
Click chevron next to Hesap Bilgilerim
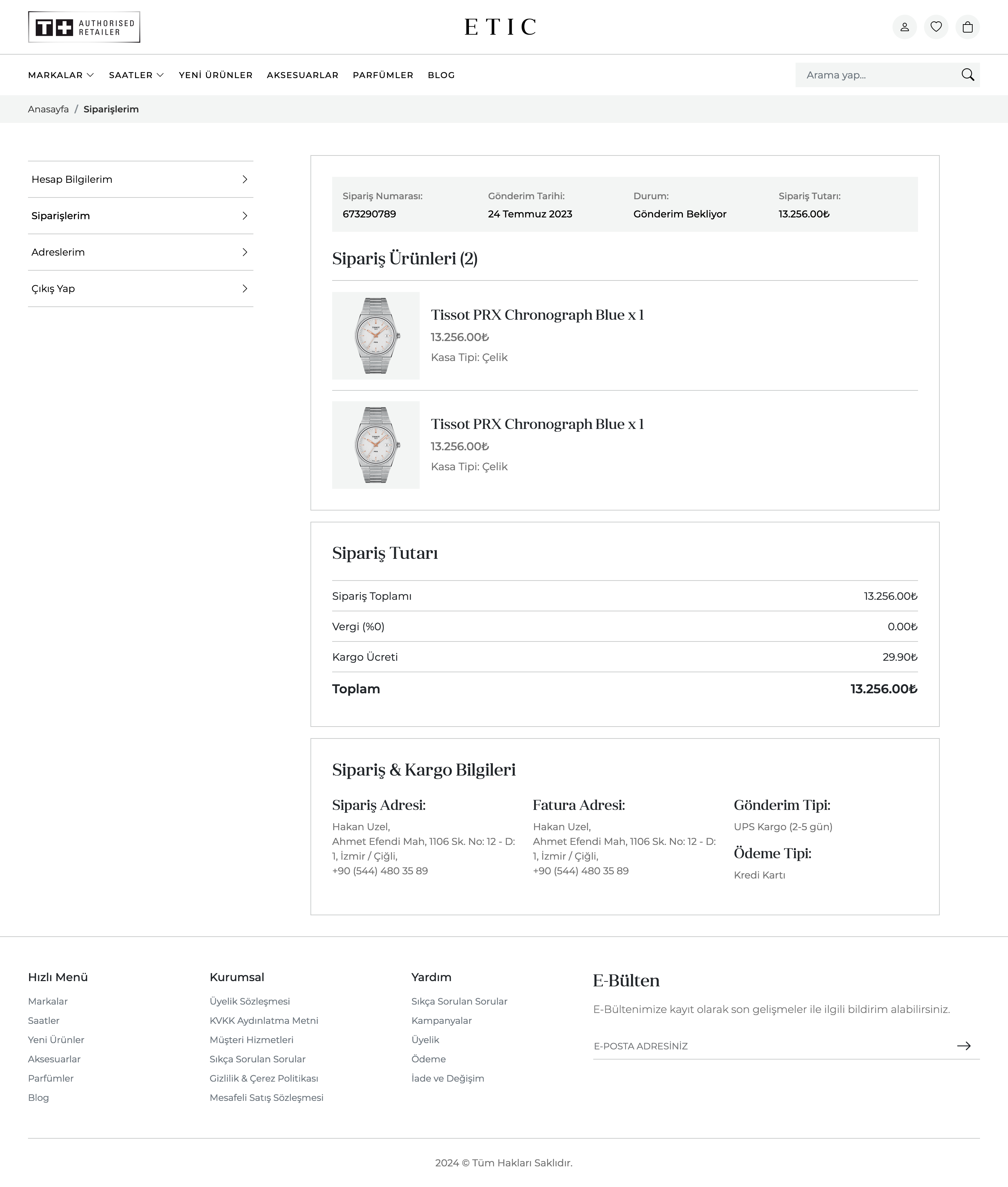(x=245, y=180)
